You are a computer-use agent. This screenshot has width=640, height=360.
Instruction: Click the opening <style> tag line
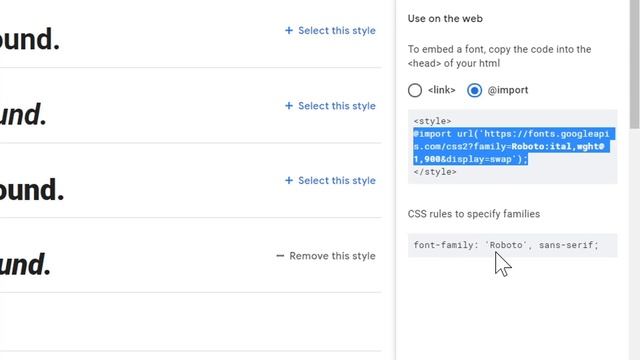[x=432, y=121]
